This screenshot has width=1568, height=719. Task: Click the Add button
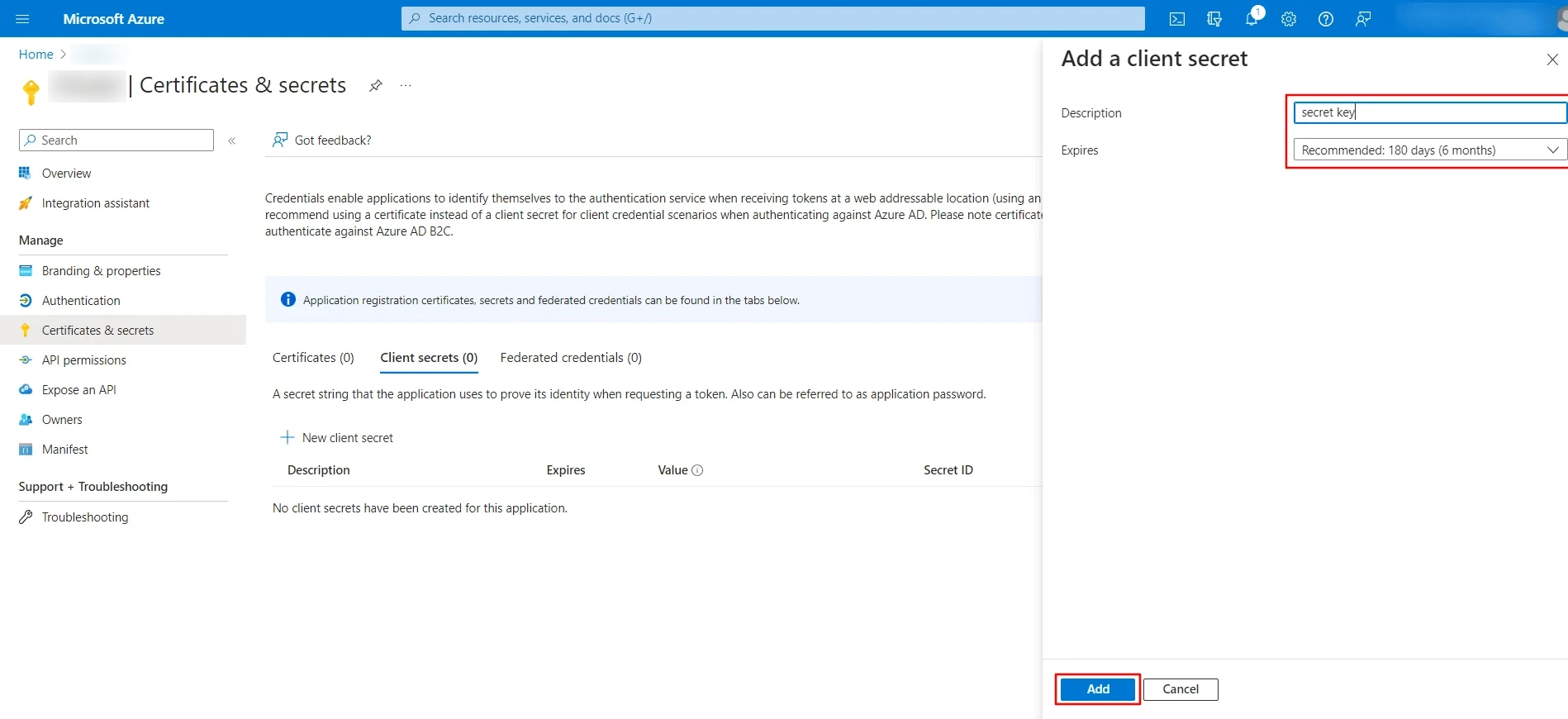click(1098, 689)
